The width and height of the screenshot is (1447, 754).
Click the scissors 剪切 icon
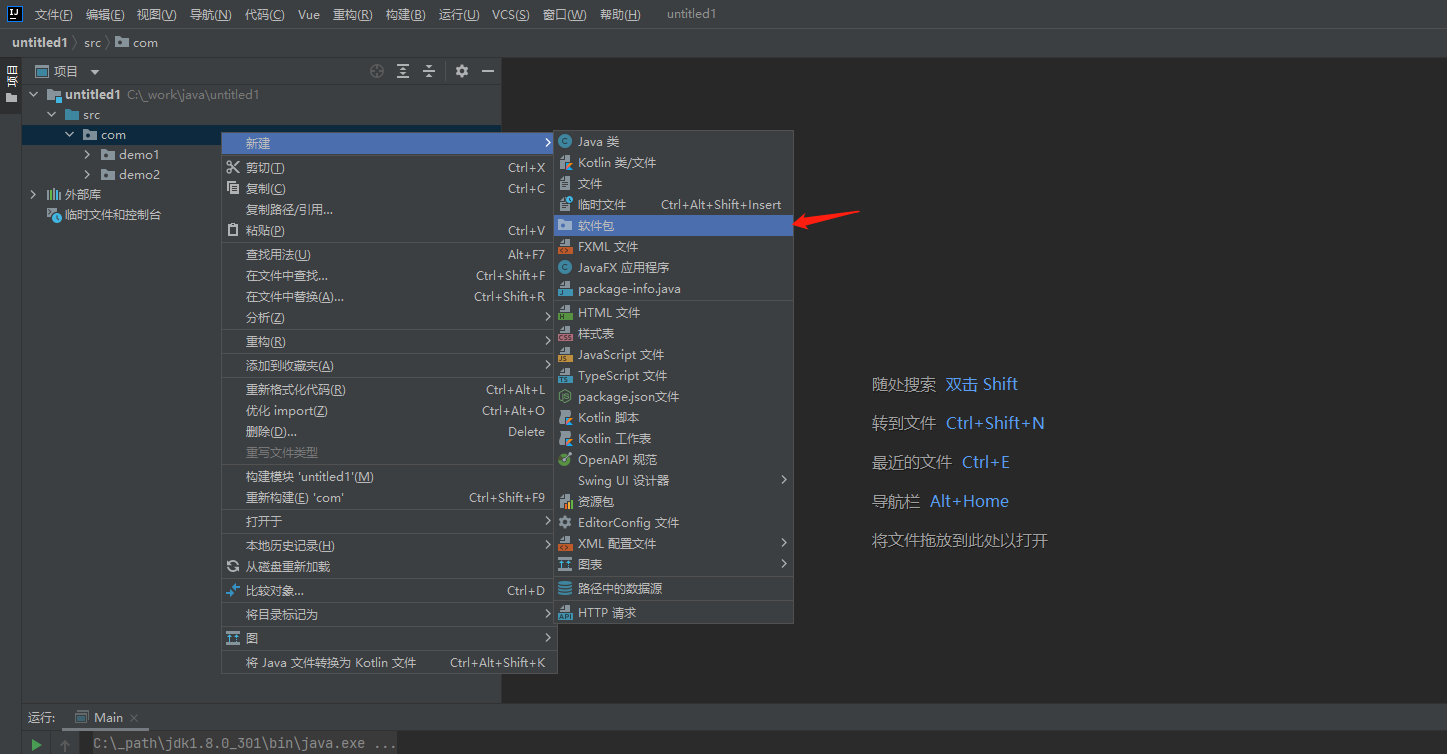click(x=233, y=168)
